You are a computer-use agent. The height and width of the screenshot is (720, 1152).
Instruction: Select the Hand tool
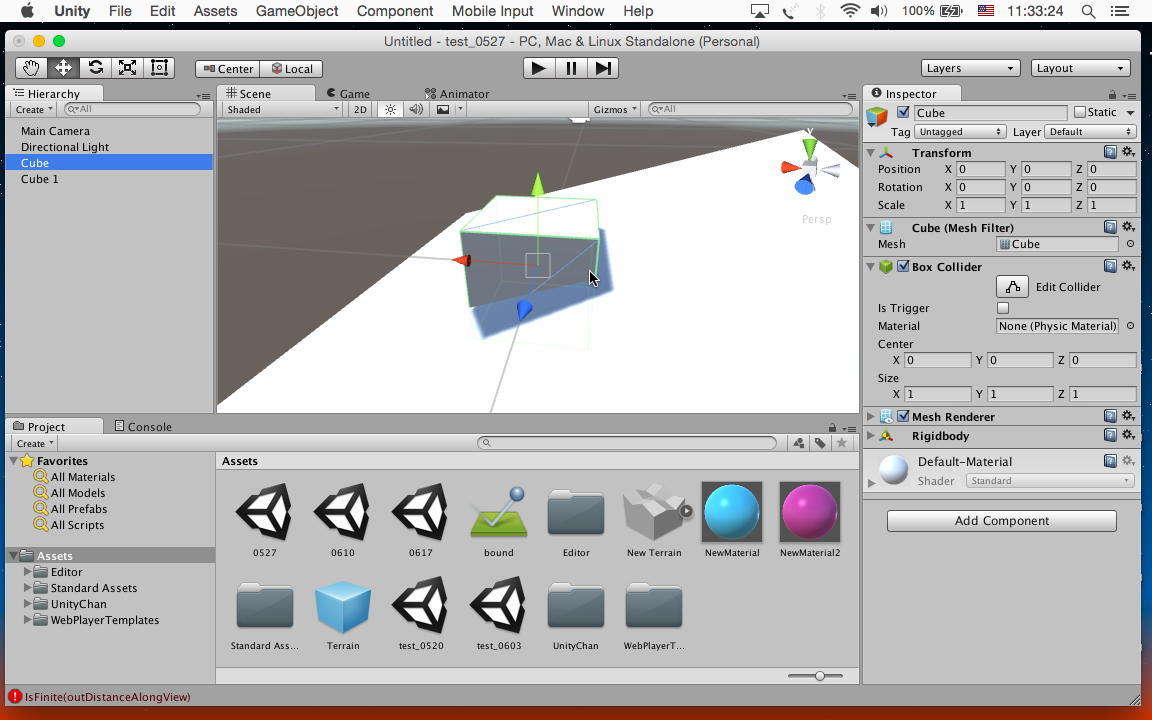[31, 68]
